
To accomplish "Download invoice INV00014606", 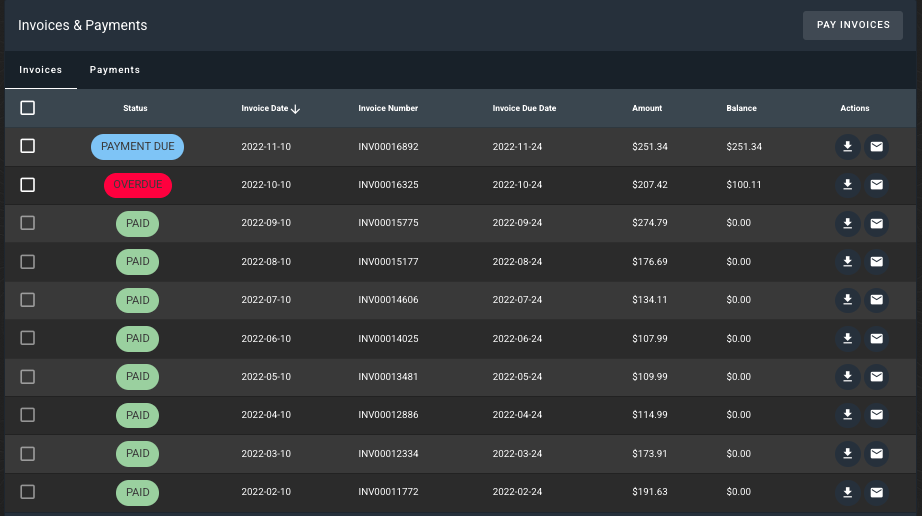I will (x=847, y=300).
